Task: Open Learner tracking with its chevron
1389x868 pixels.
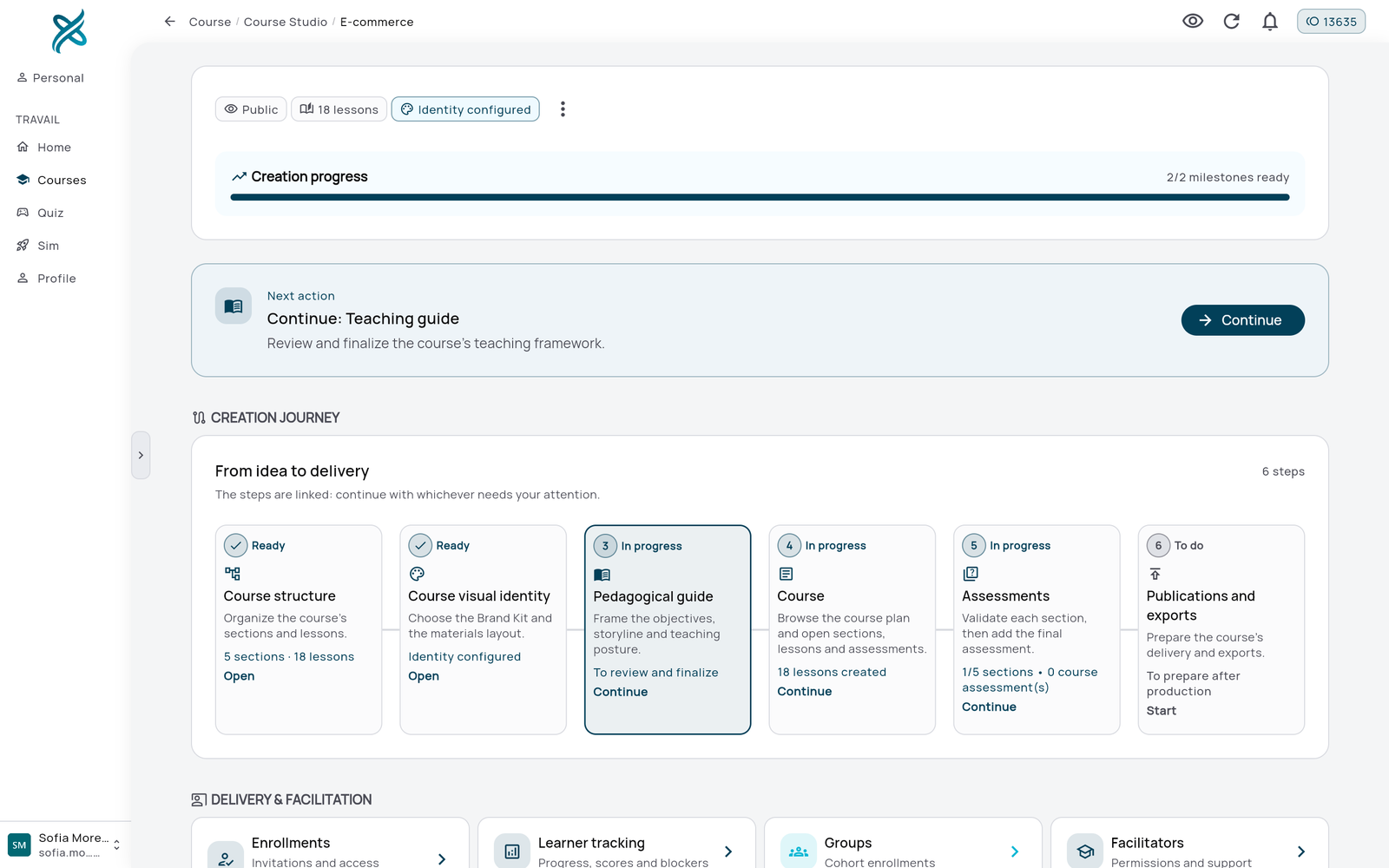Action: point(728,852)
